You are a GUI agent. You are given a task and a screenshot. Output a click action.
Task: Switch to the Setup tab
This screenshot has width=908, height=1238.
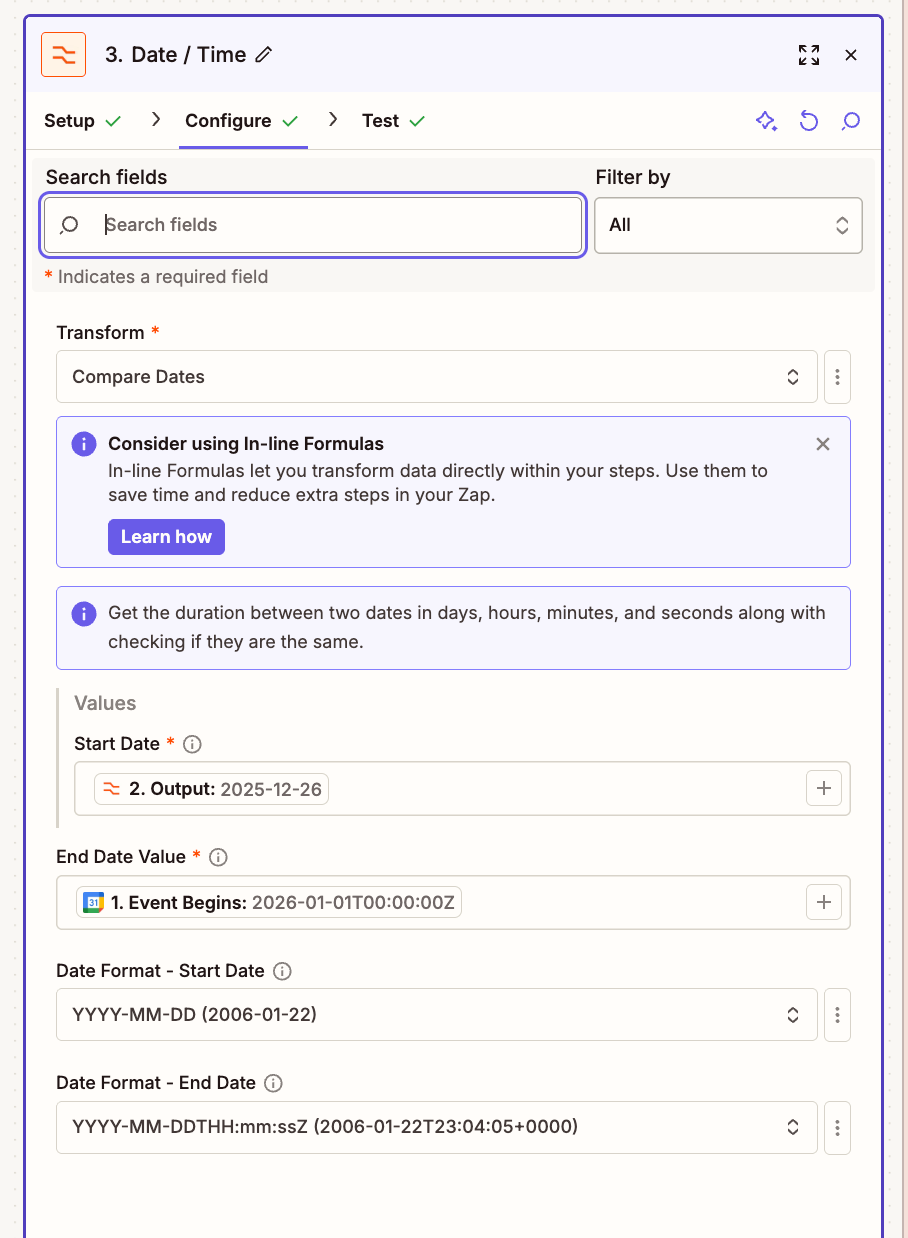coord(69,120)
